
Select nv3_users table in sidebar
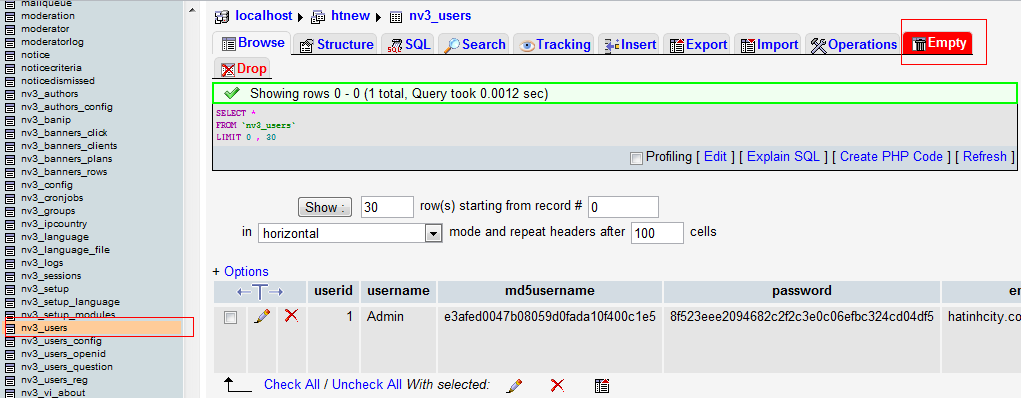click(x=44, y=328)
